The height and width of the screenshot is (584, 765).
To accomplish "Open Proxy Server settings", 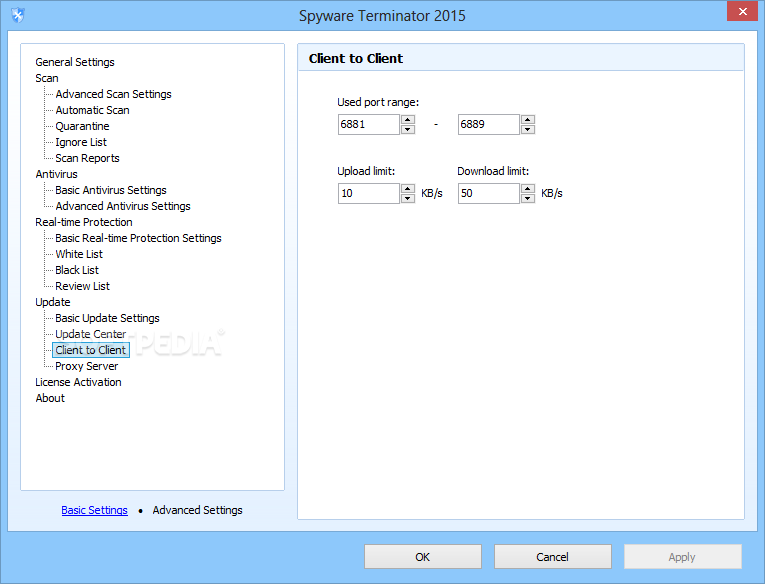I will [x=87, y=366].
